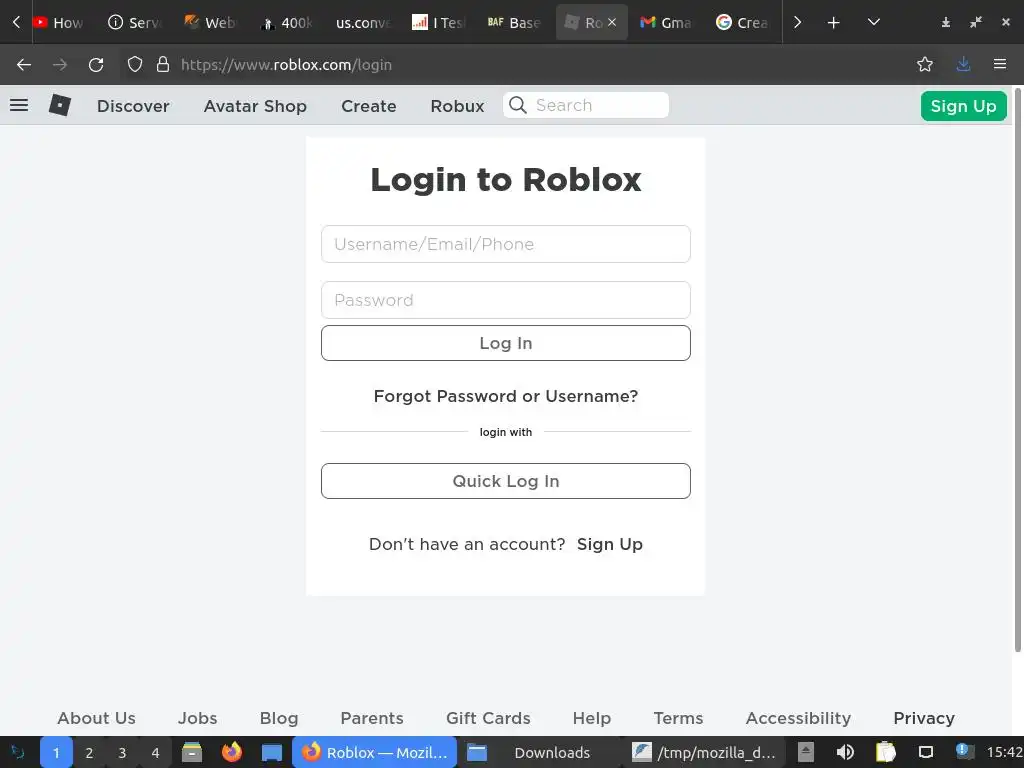Launch Firefox from taskbar launcher icon
Image resolution: width=1024 pixels, height=768 pixels.
click(x=231, y=752)
